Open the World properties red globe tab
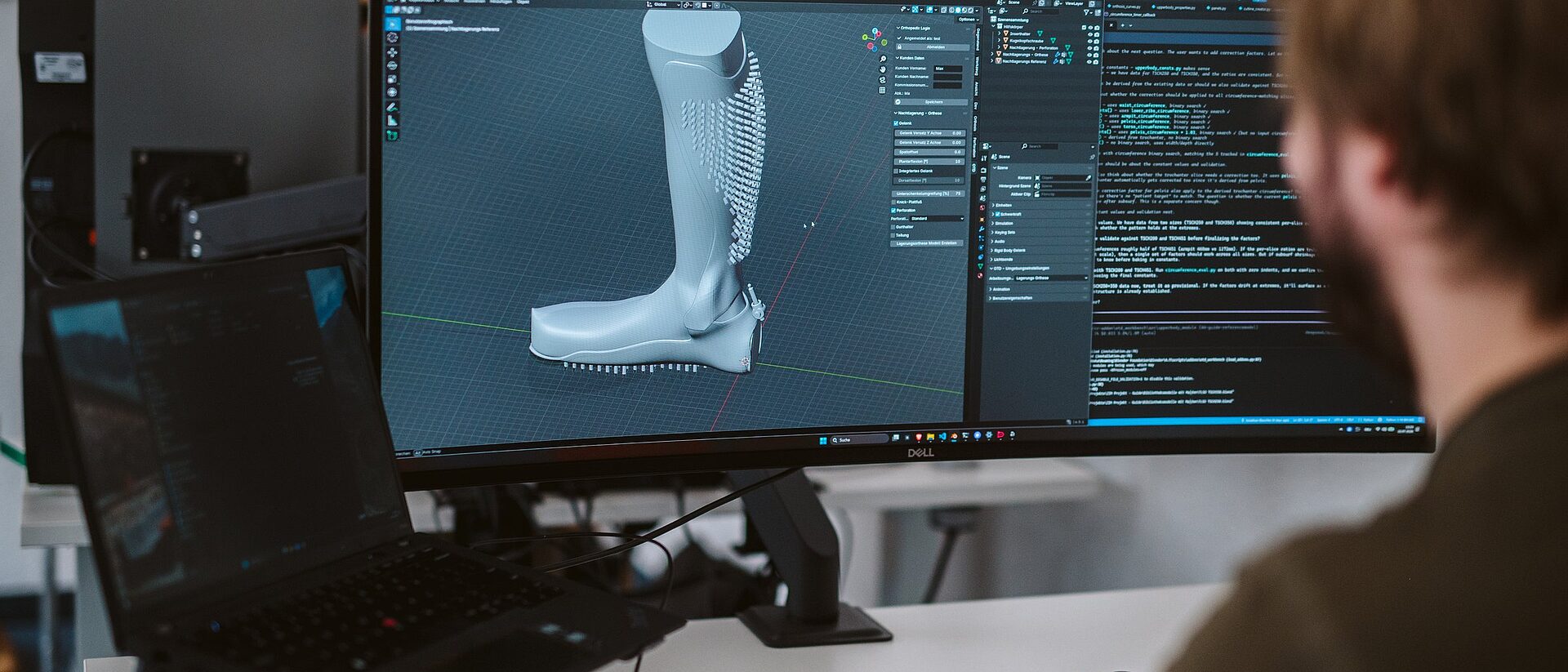This screenshot has height=672, width=1568. (982, 209)
